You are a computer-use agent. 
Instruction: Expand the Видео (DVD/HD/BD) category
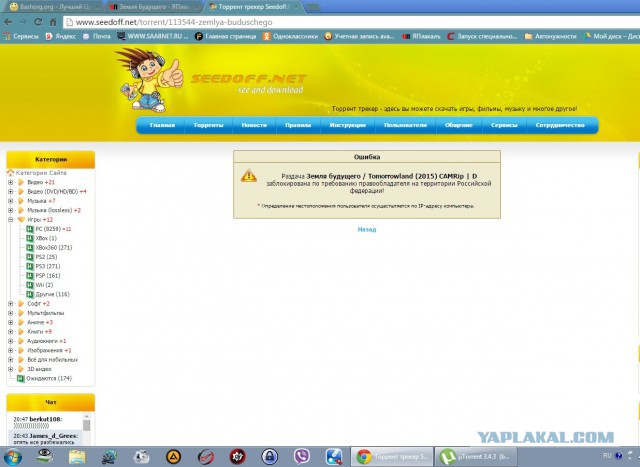(11, 191)
